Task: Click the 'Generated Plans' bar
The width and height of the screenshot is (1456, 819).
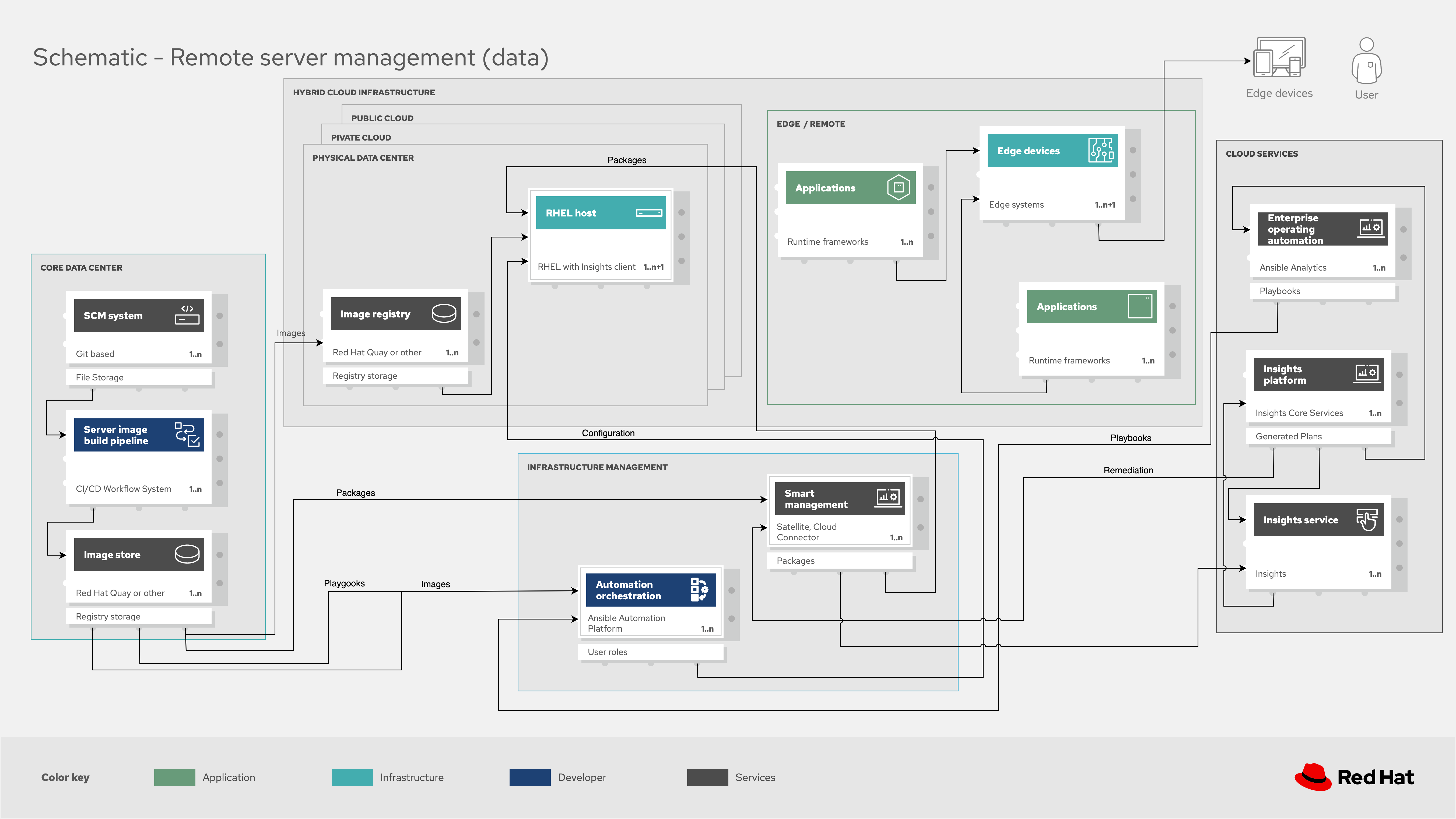Action: pos(1319,436)
